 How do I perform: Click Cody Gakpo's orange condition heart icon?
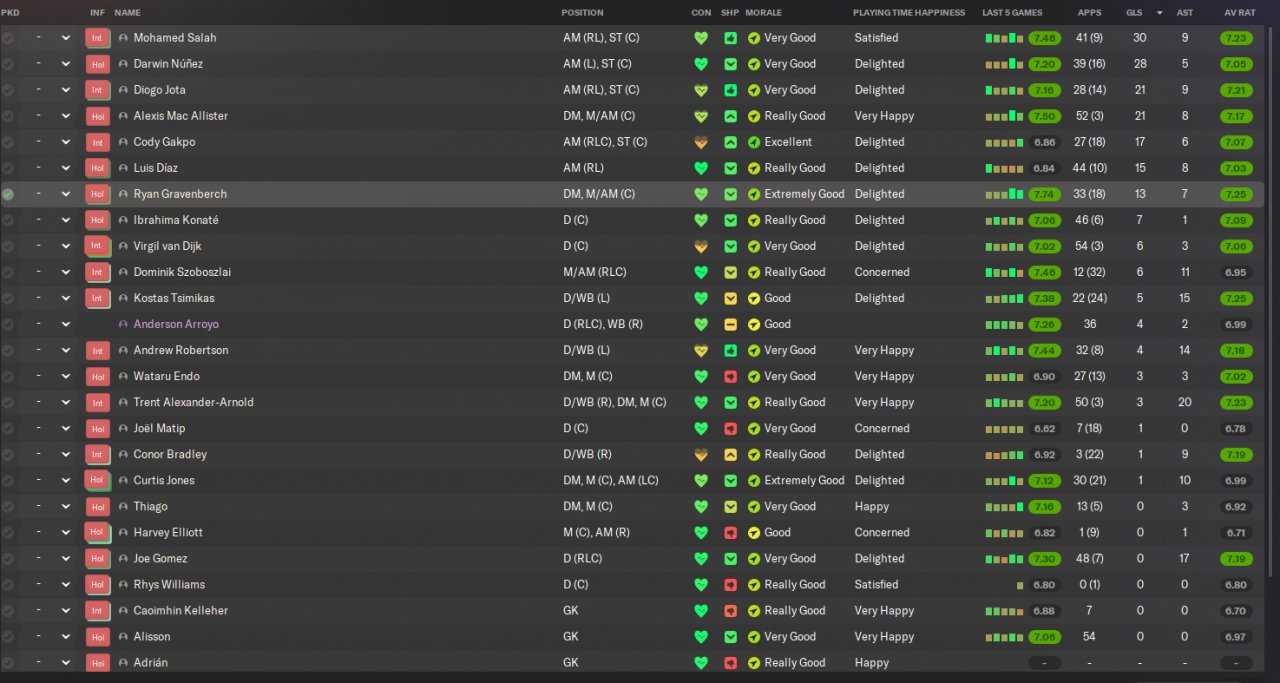[701, 142]
